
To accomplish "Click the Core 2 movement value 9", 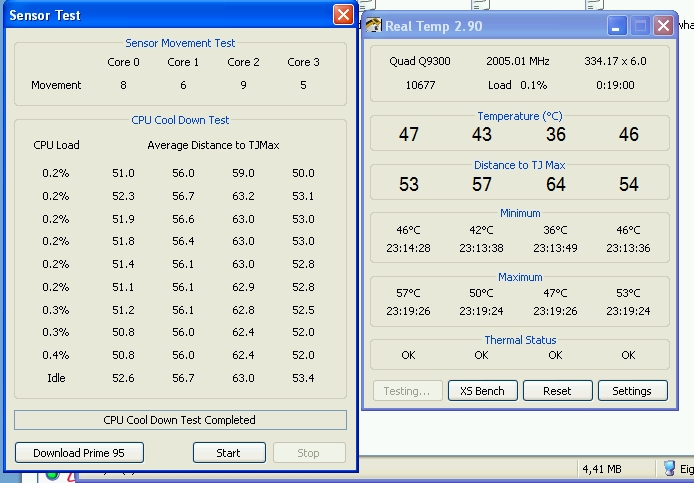I will click(243, 85).
